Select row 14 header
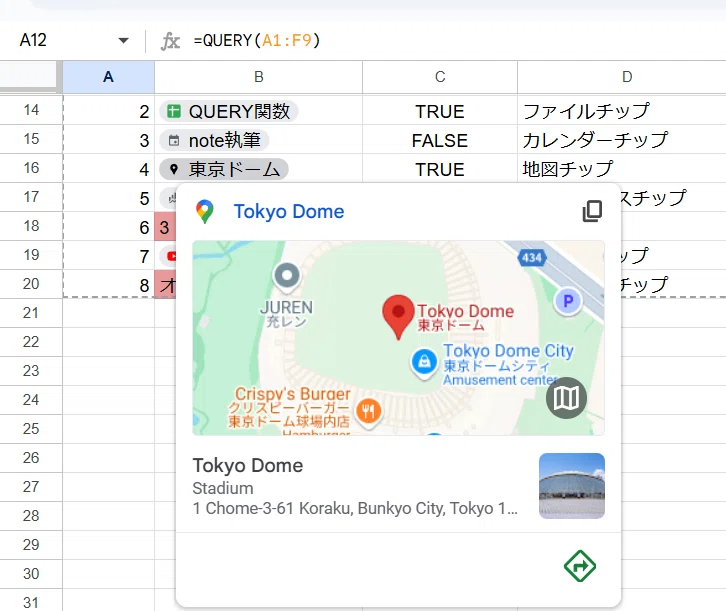The image size is (726, 611). click(x=31, y=110)
